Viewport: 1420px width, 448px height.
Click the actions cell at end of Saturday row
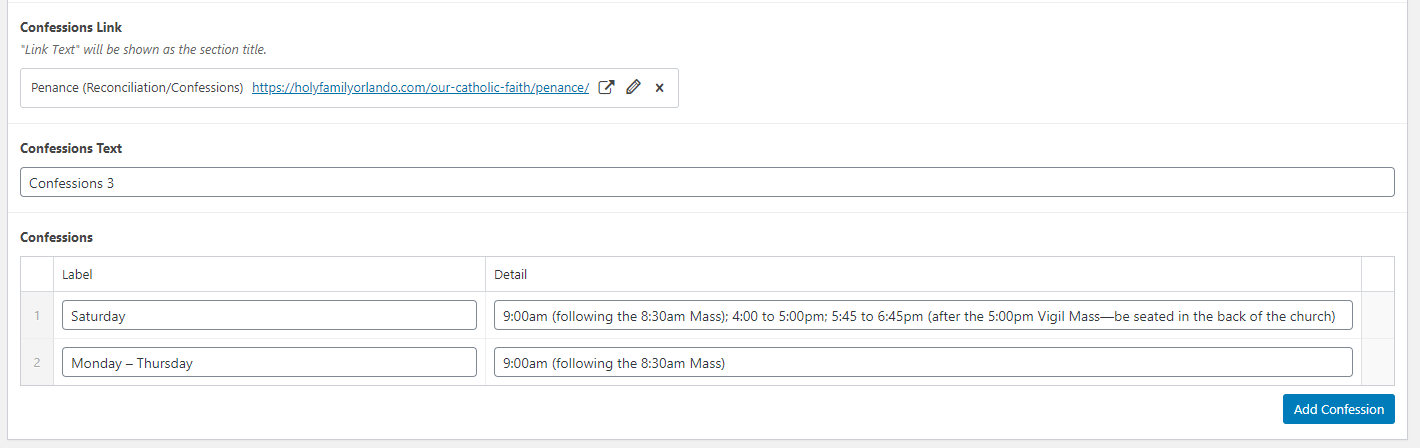click(x=1377, y=316)
